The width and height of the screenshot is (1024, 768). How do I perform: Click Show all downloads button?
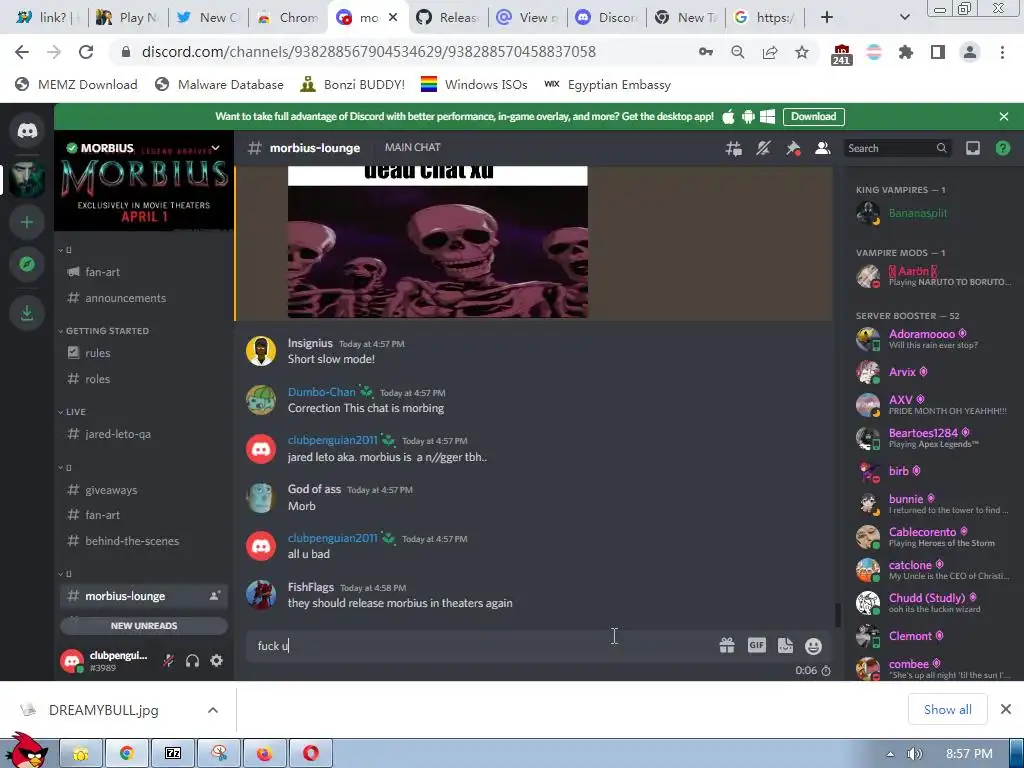click(947, 709)
